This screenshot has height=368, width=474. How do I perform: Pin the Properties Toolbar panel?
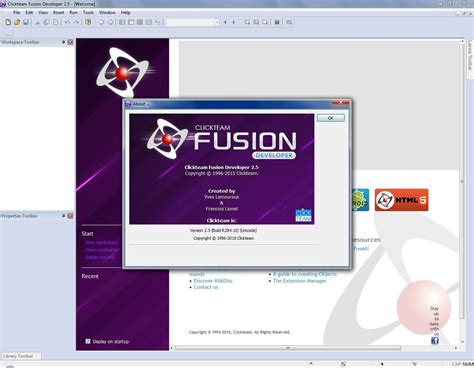tap(63, 216)
